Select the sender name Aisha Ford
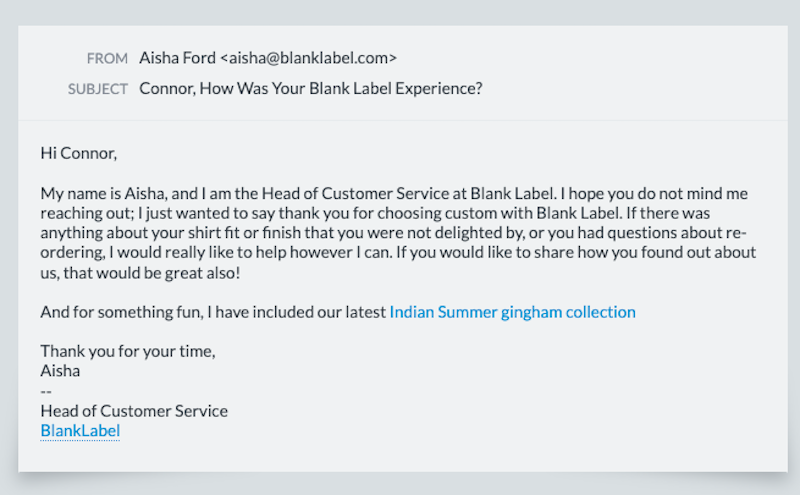 (178, 58)
